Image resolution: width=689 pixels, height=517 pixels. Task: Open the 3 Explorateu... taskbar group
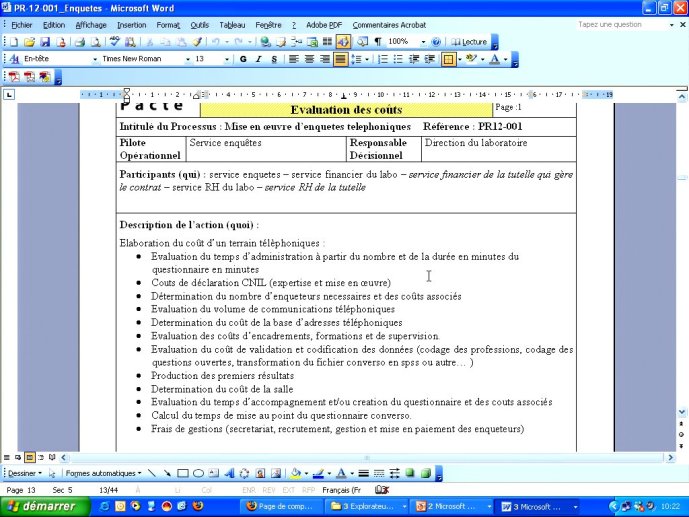pyautogui.click(x=368, y=506)
